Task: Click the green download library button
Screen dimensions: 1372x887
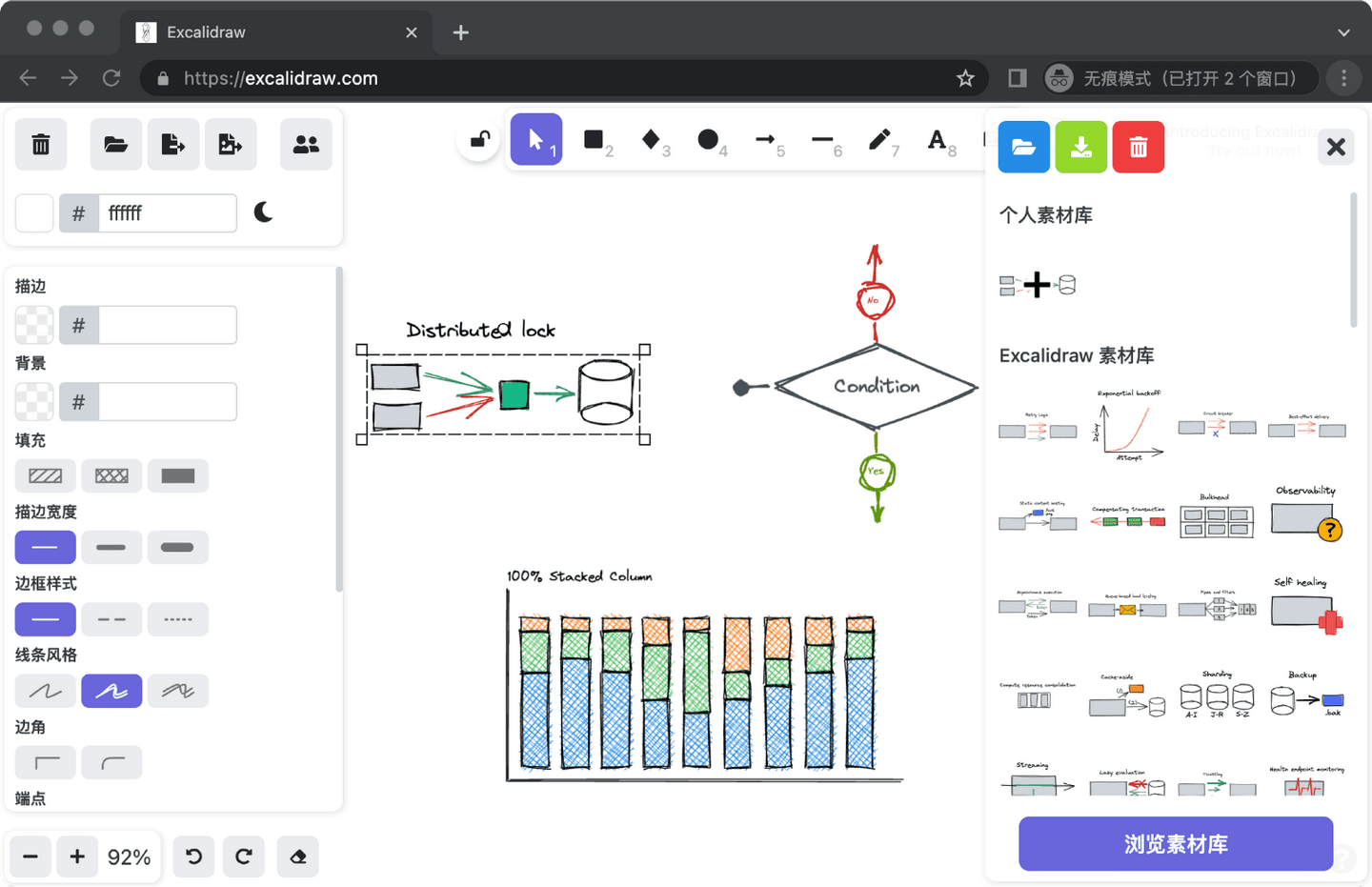Action: point(1081,147)
